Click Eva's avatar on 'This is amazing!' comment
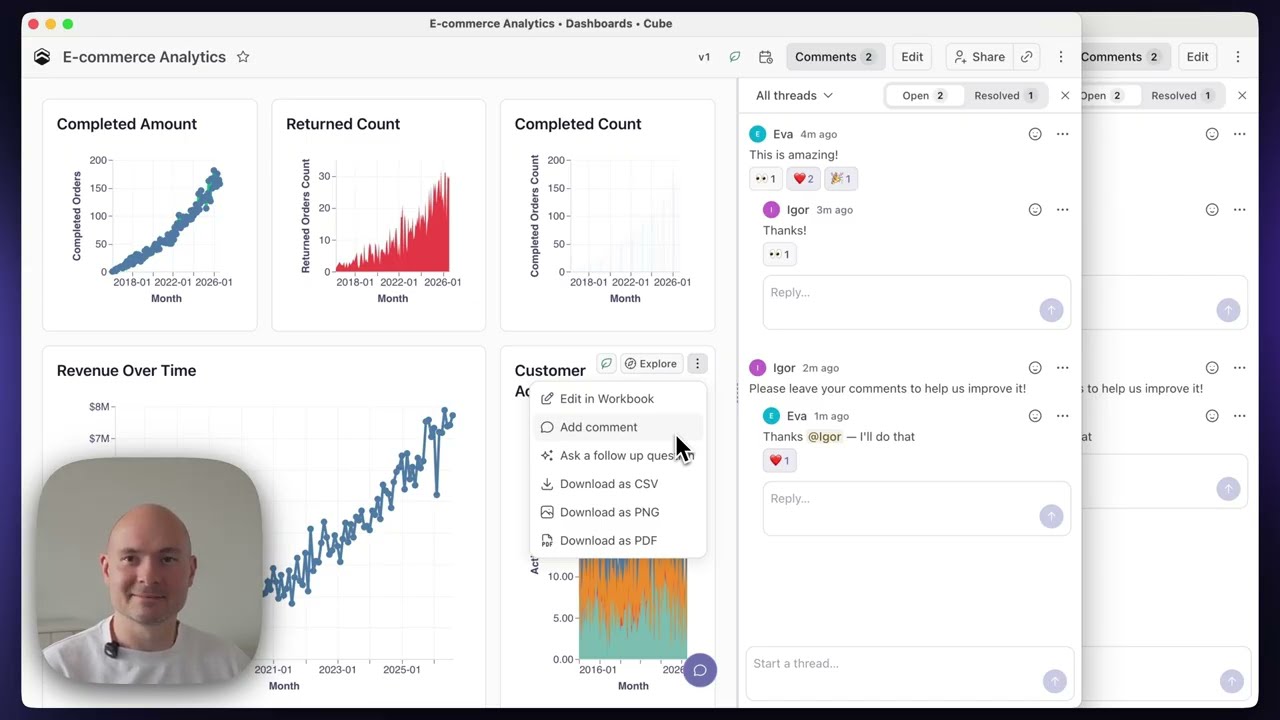Screen dimensions: 1280x720 pos(757,134)
